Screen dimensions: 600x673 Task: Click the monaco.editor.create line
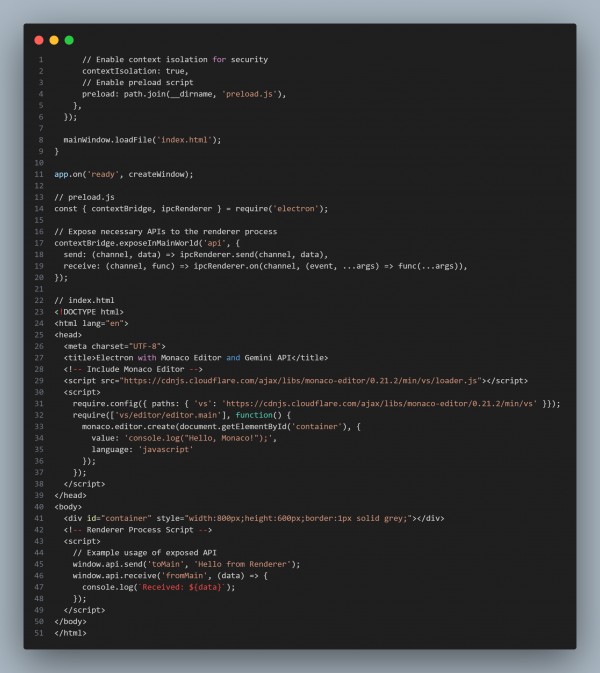[221, 427]
